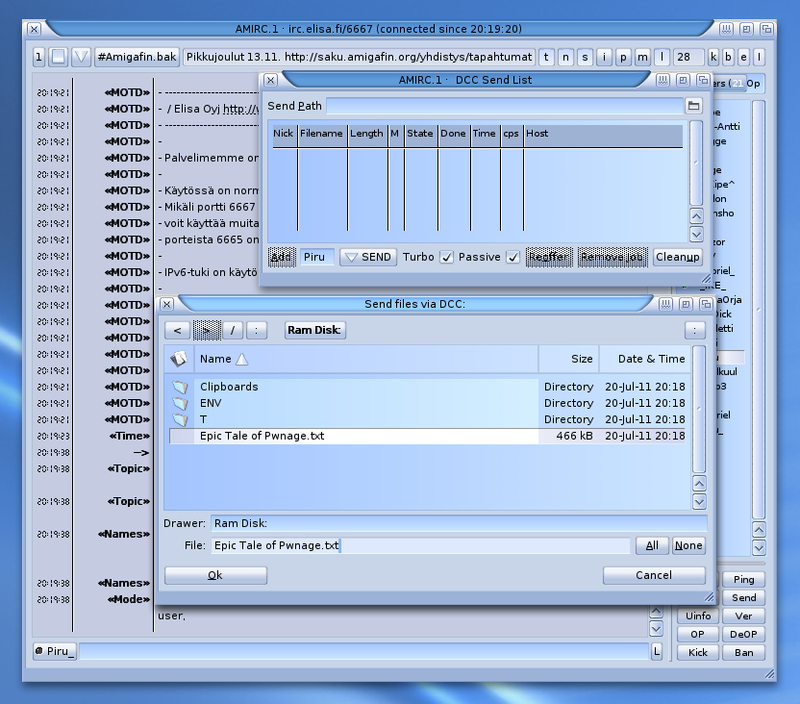Click the bookmark icon in file list header
The image size is (800, 704).
tap(179, 359)
